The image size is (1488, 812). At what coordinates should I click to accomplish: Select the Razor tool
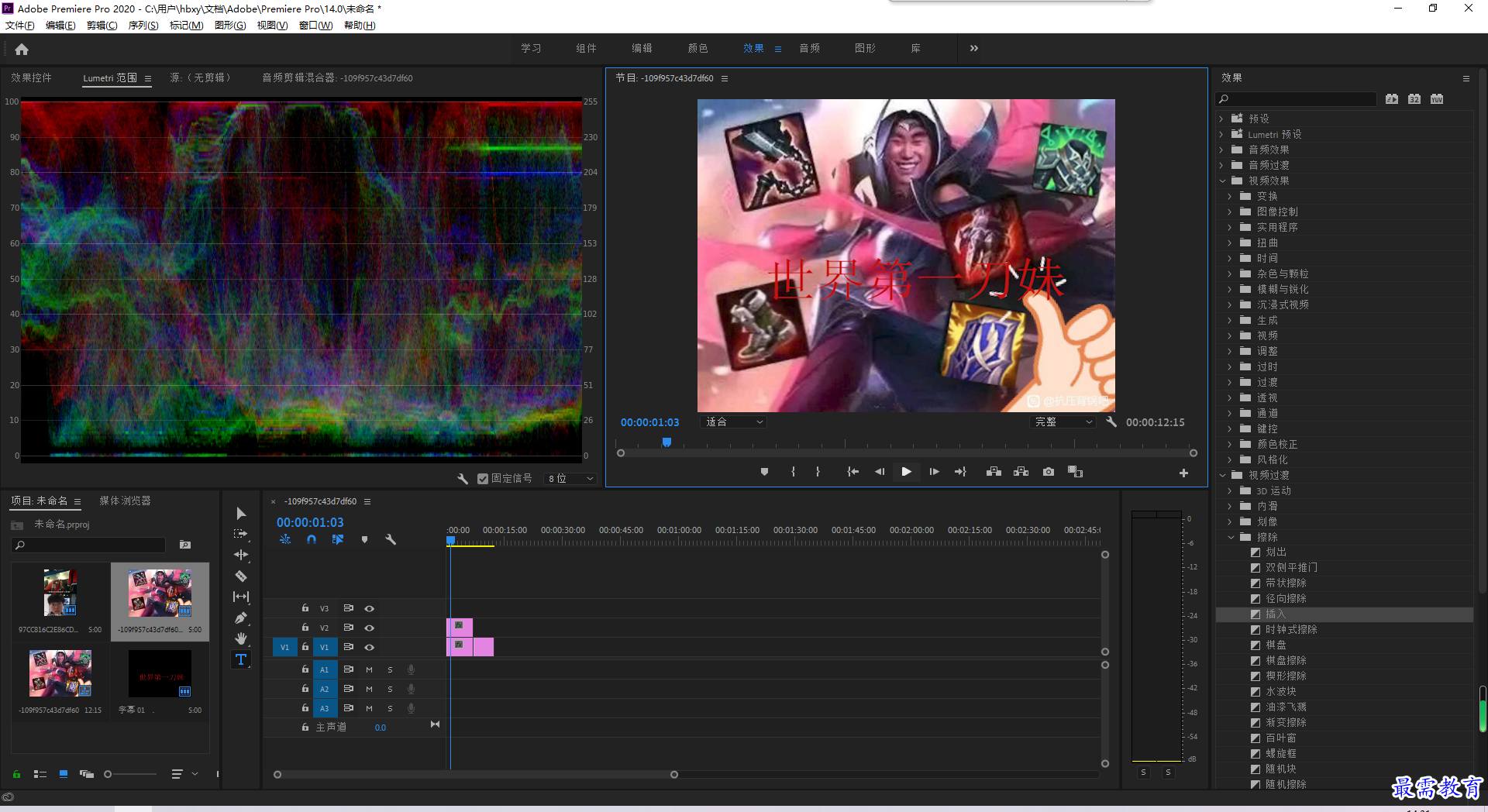(241, 576)
